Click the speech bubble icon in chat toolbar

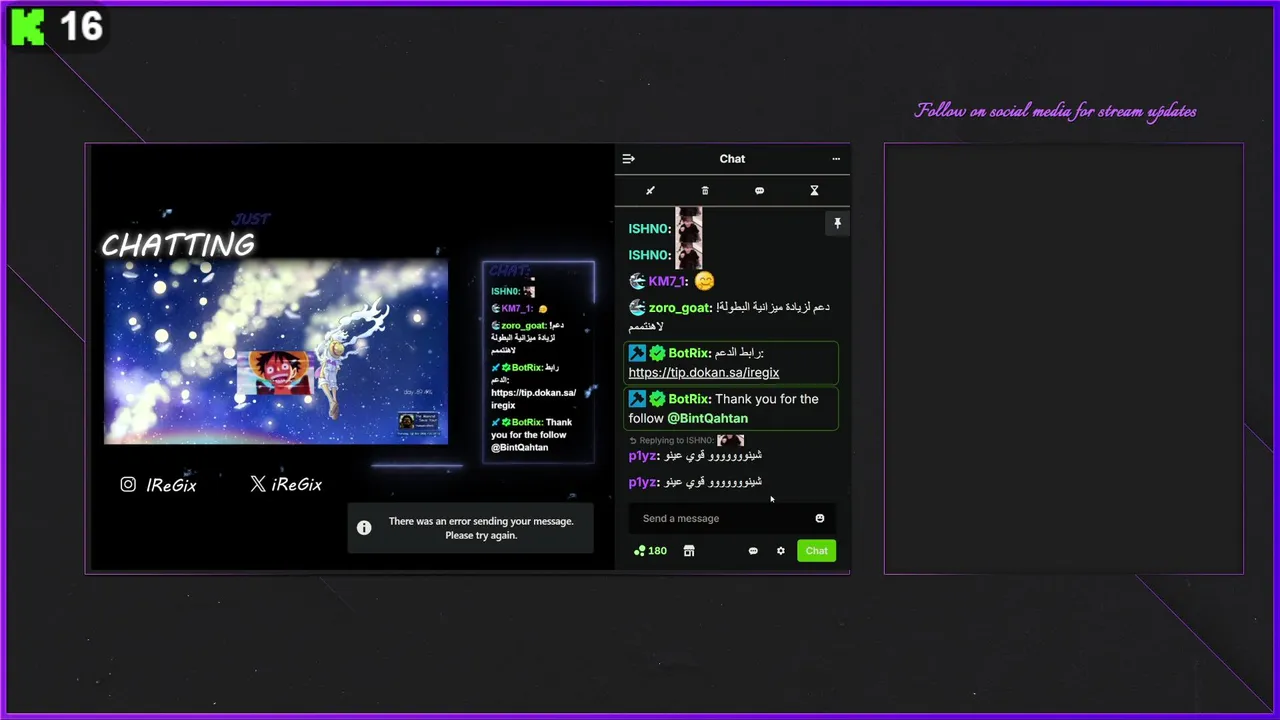tap(759, 191)
